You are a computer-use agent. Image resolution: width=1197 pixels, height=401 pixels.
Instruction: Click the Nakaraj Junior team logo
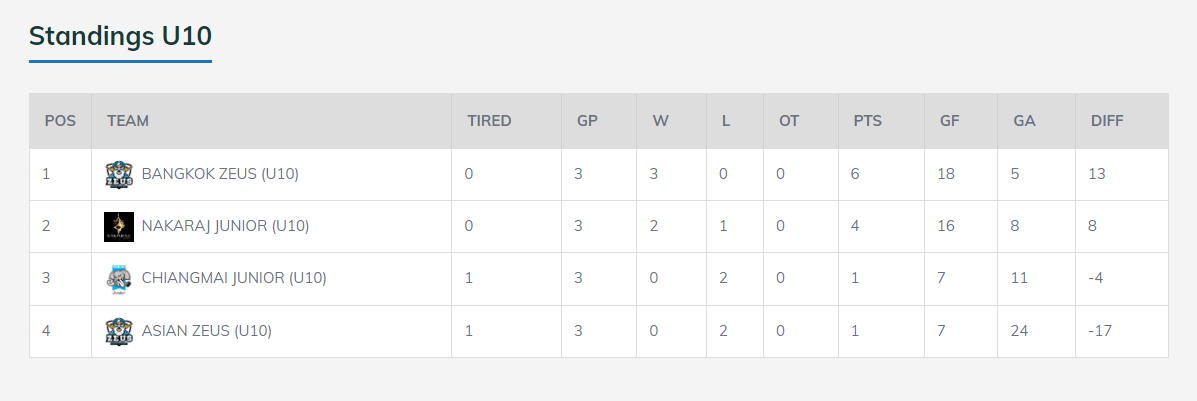click(119, 226)
